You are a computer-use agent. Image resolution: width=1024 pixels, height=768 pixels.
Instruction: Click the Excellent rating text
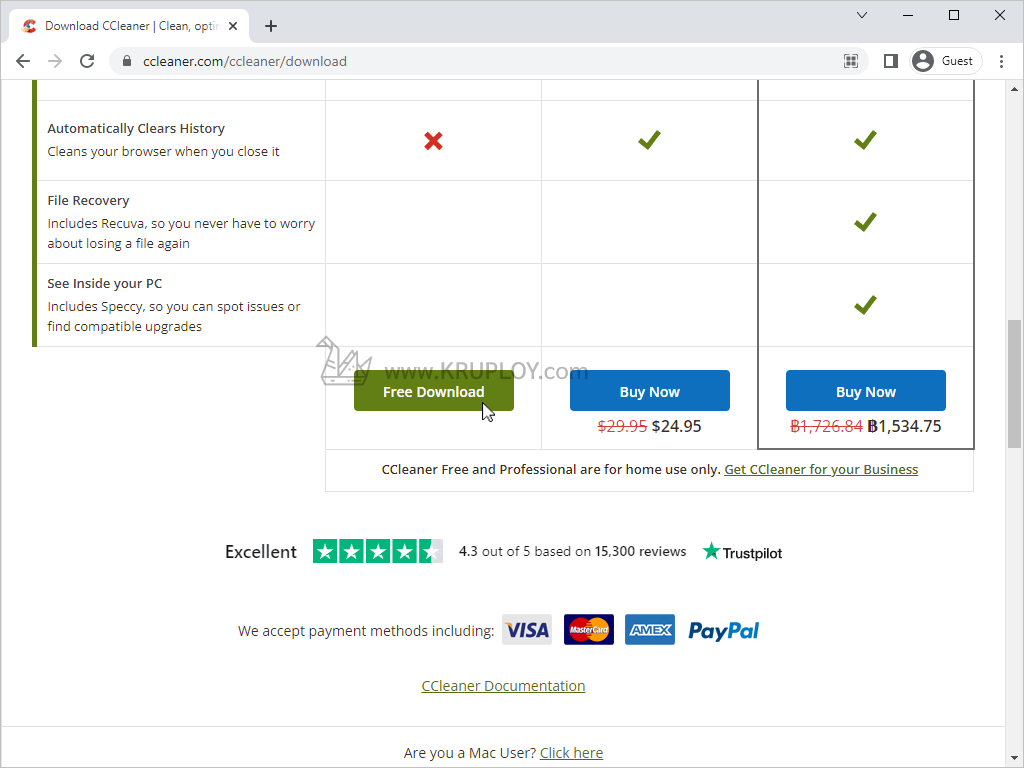(261, 552)
